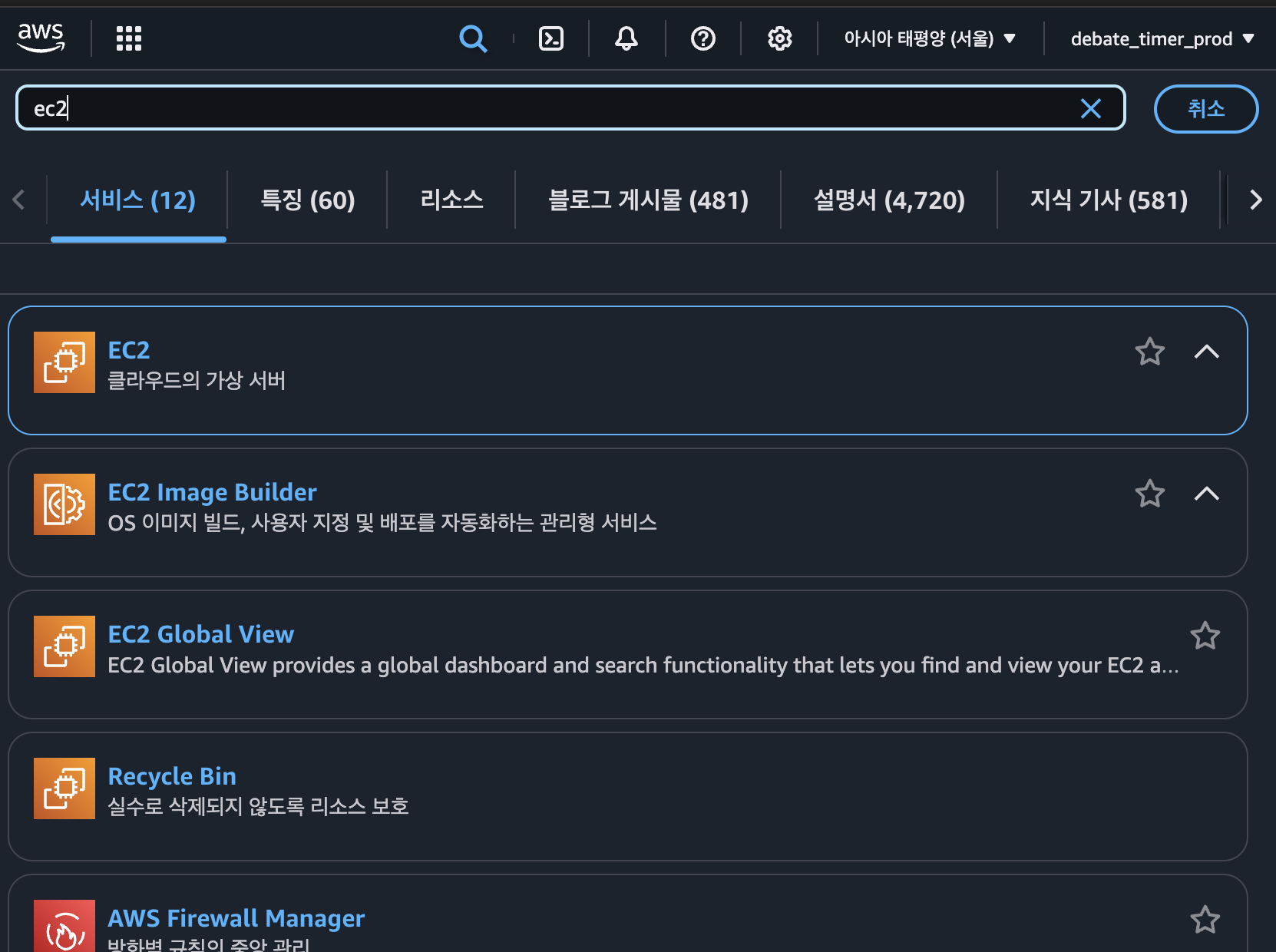Click the EC2 Image Builder icon
The width and height of the screenshot is (1276, 952).
tap(64, 504)
